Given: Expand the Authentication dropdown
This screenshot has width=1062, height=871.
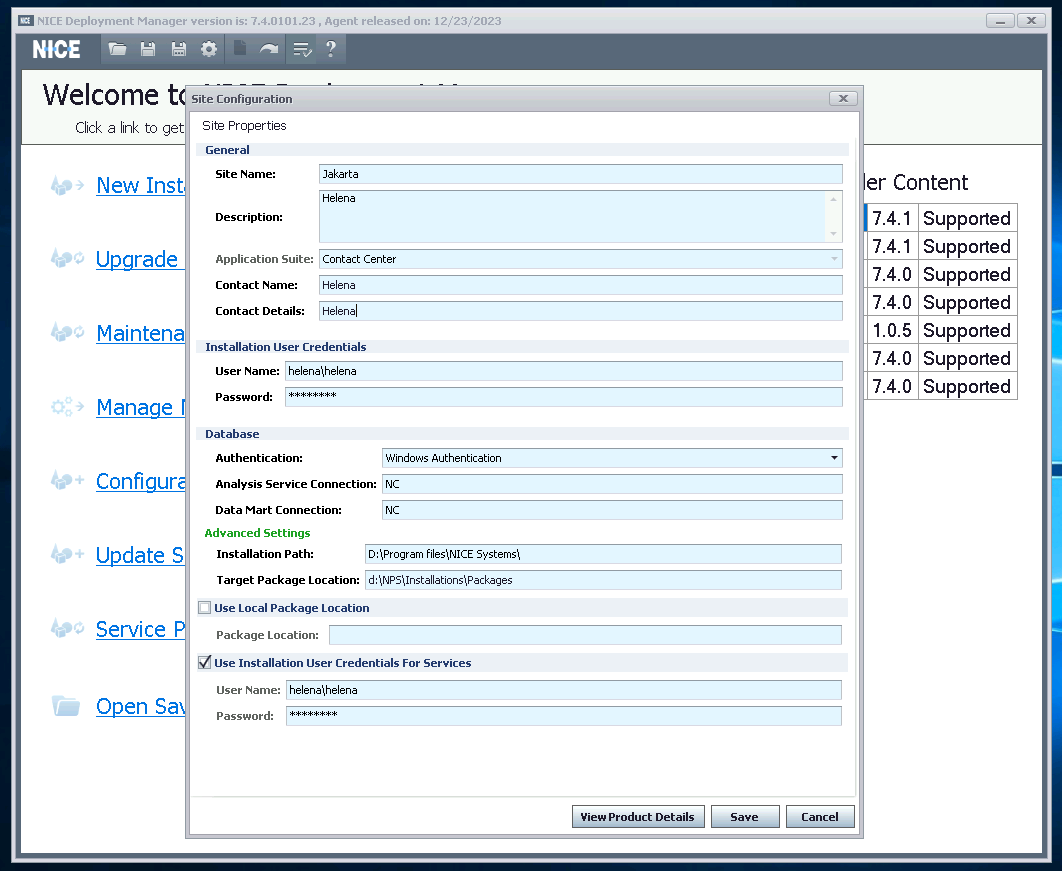Looking at the screenshot, I should [x=834, y=458].
